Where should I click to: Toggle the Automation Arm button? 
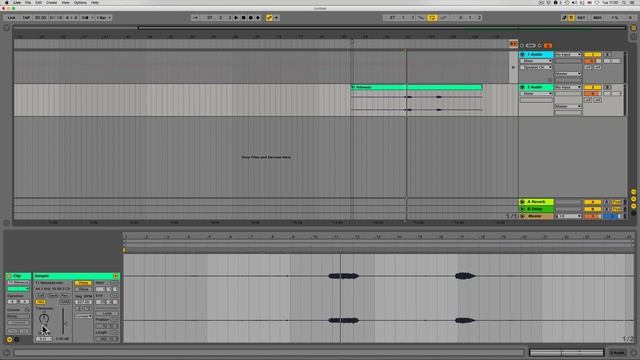coord(269,18)
